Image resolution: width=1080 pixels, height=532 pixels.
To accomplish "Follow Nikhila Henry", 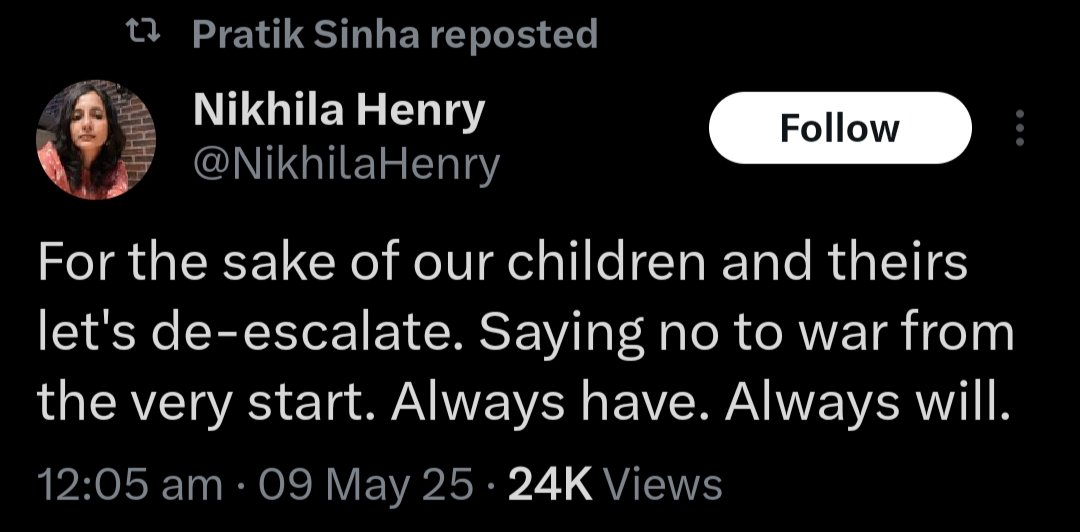I will coord(839,128).
